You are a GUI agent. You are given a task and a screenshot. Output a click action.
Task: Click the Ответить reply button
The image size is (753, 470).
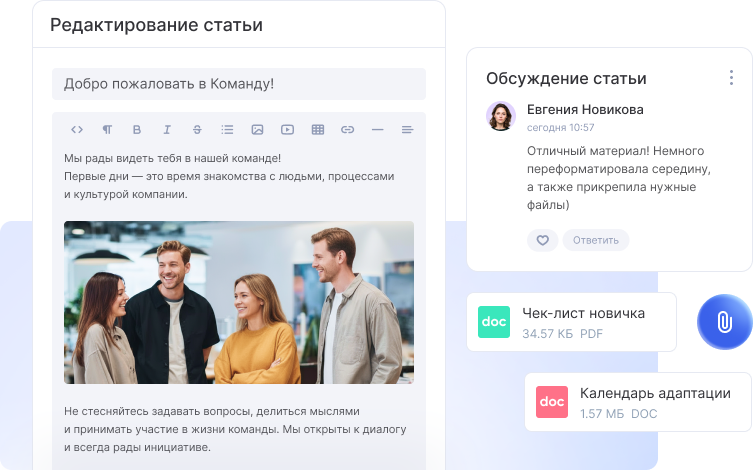[596, 240]
